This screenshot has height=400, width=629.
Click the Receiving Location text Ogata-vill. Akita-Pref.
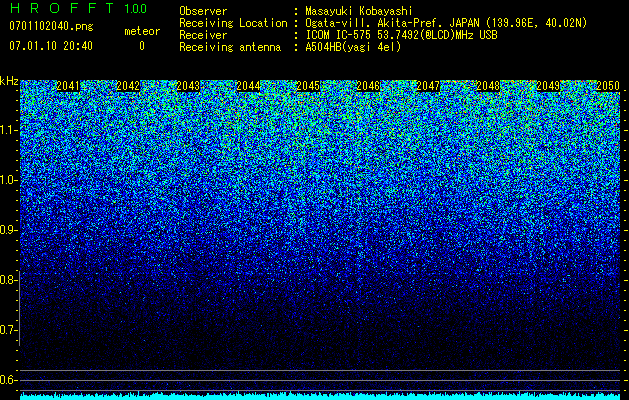(x=375, y=23)
